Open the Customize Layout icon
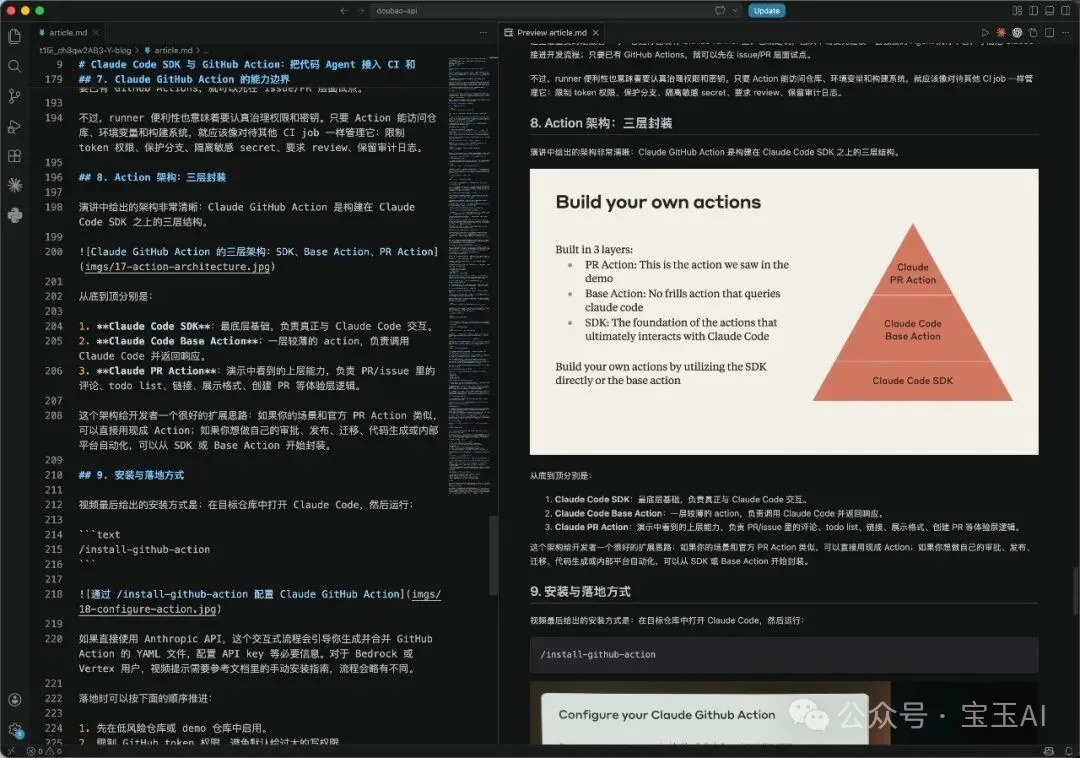 tap(1017, 10)
